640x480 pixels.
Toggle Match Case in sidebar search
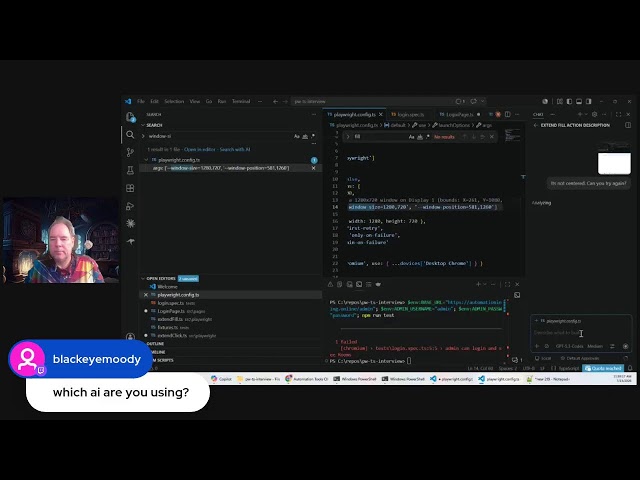(297, 136)
